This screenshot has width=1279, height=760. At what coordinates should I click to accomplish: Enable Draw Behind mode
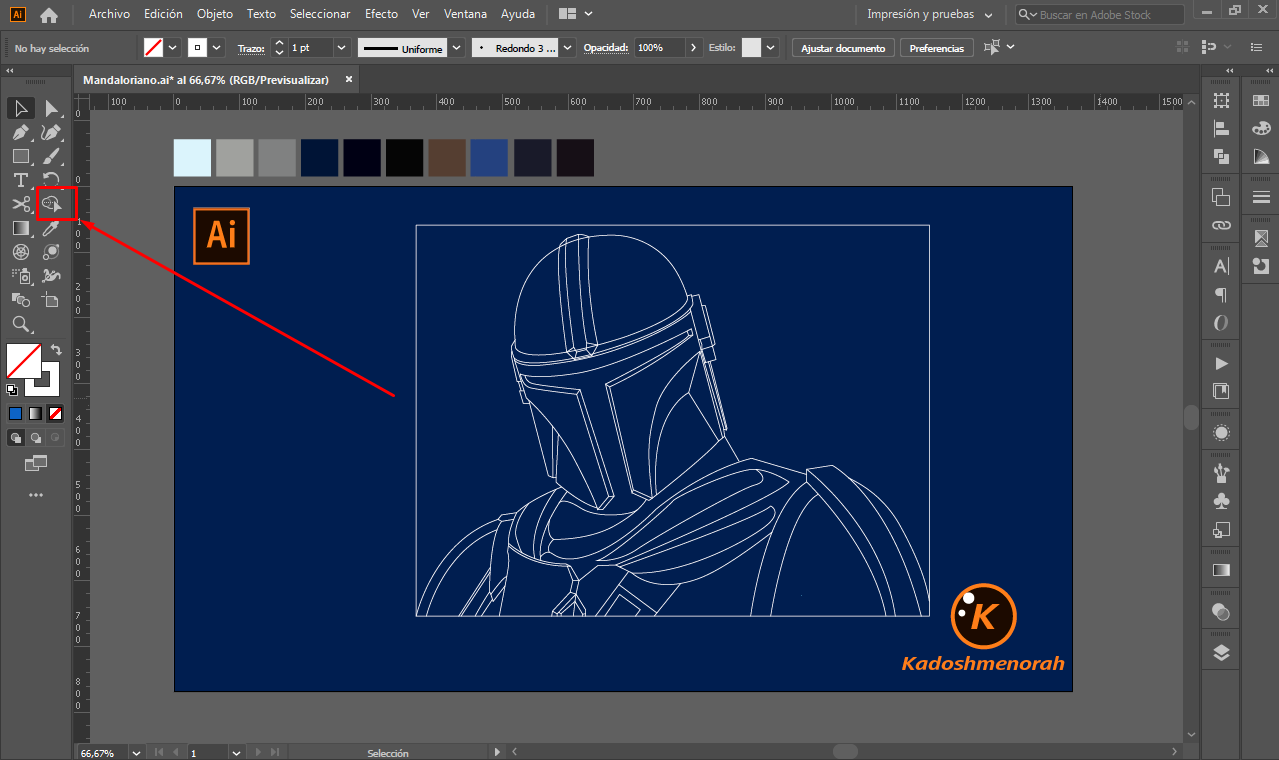[35, 438]
